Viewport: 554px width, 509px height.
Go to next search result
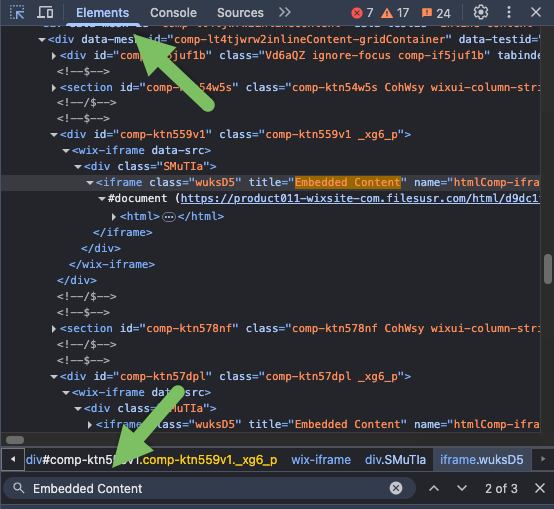462,489
